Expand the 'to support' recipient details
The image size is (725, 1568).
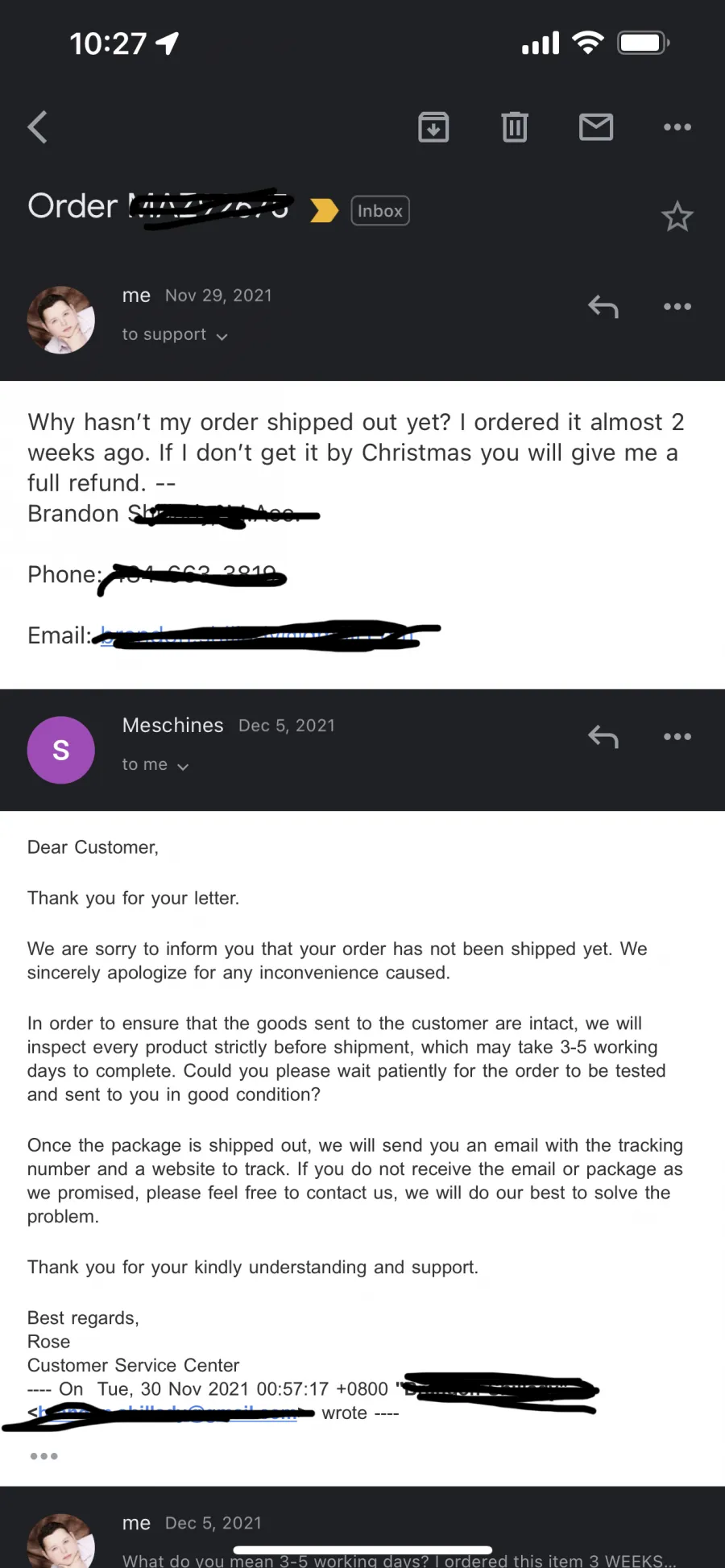click(x=175, y=334)
